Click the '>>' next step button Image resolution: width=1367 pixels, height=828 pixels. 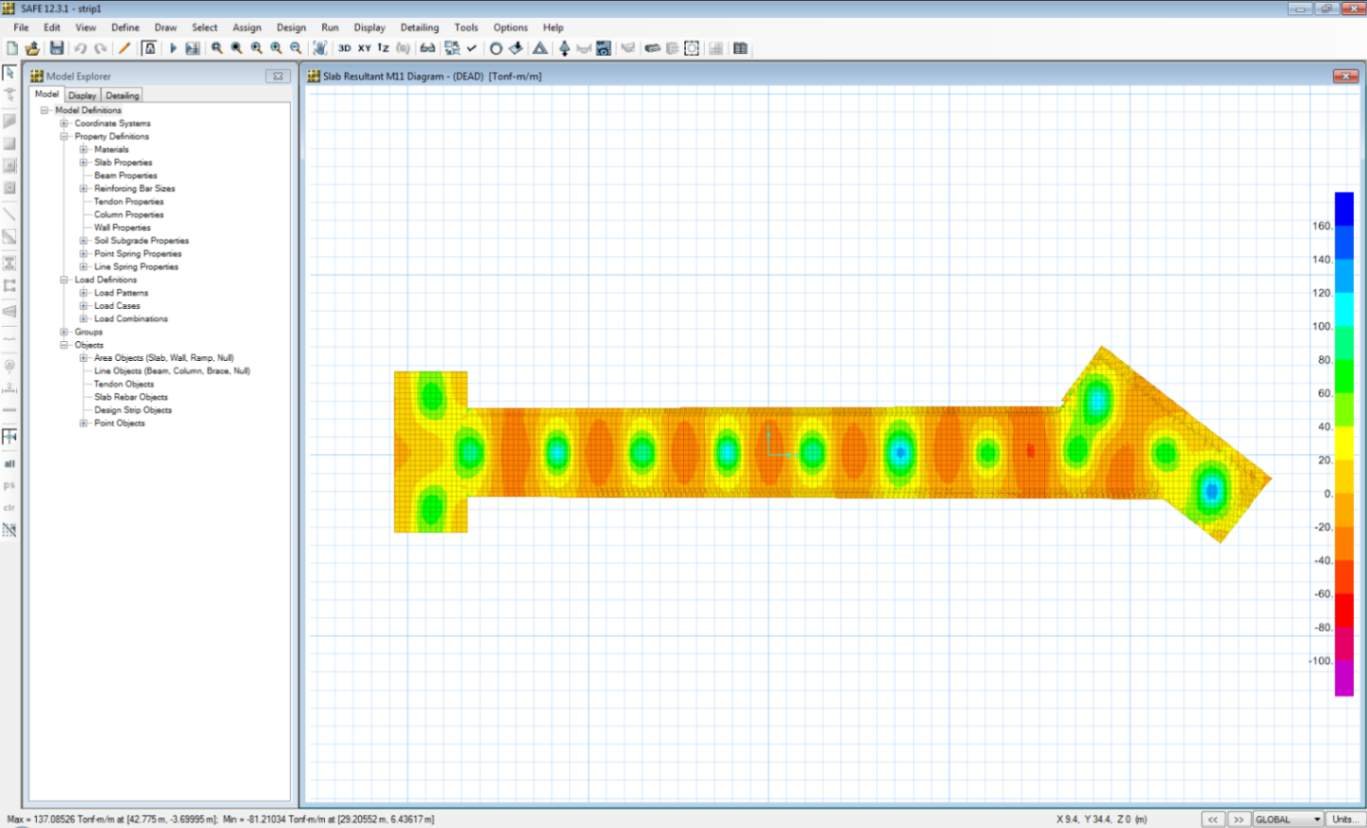(1238, 819)
